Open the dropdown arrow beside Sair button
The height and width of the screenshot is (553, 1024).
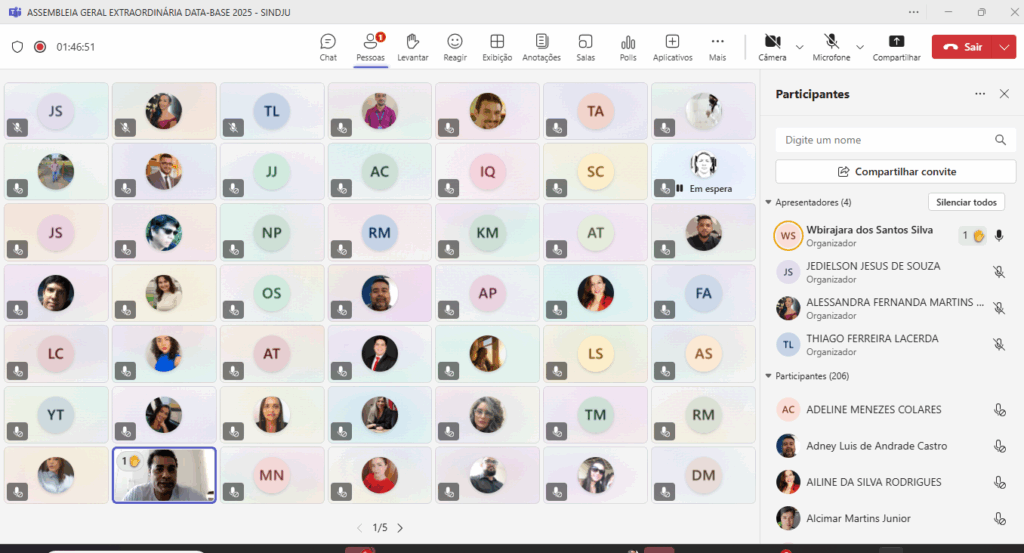1004,47
